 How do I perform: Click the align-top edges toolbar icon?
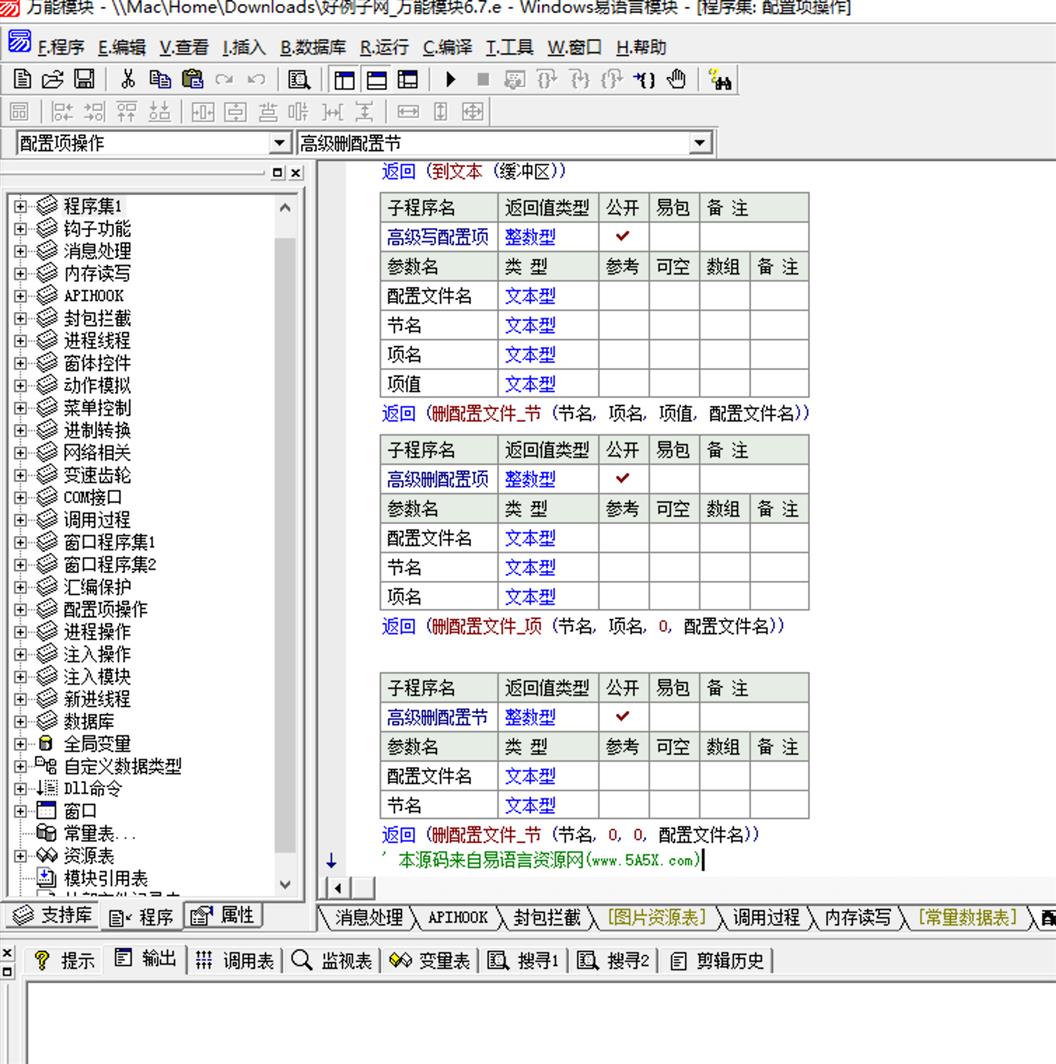click(126, 111)
